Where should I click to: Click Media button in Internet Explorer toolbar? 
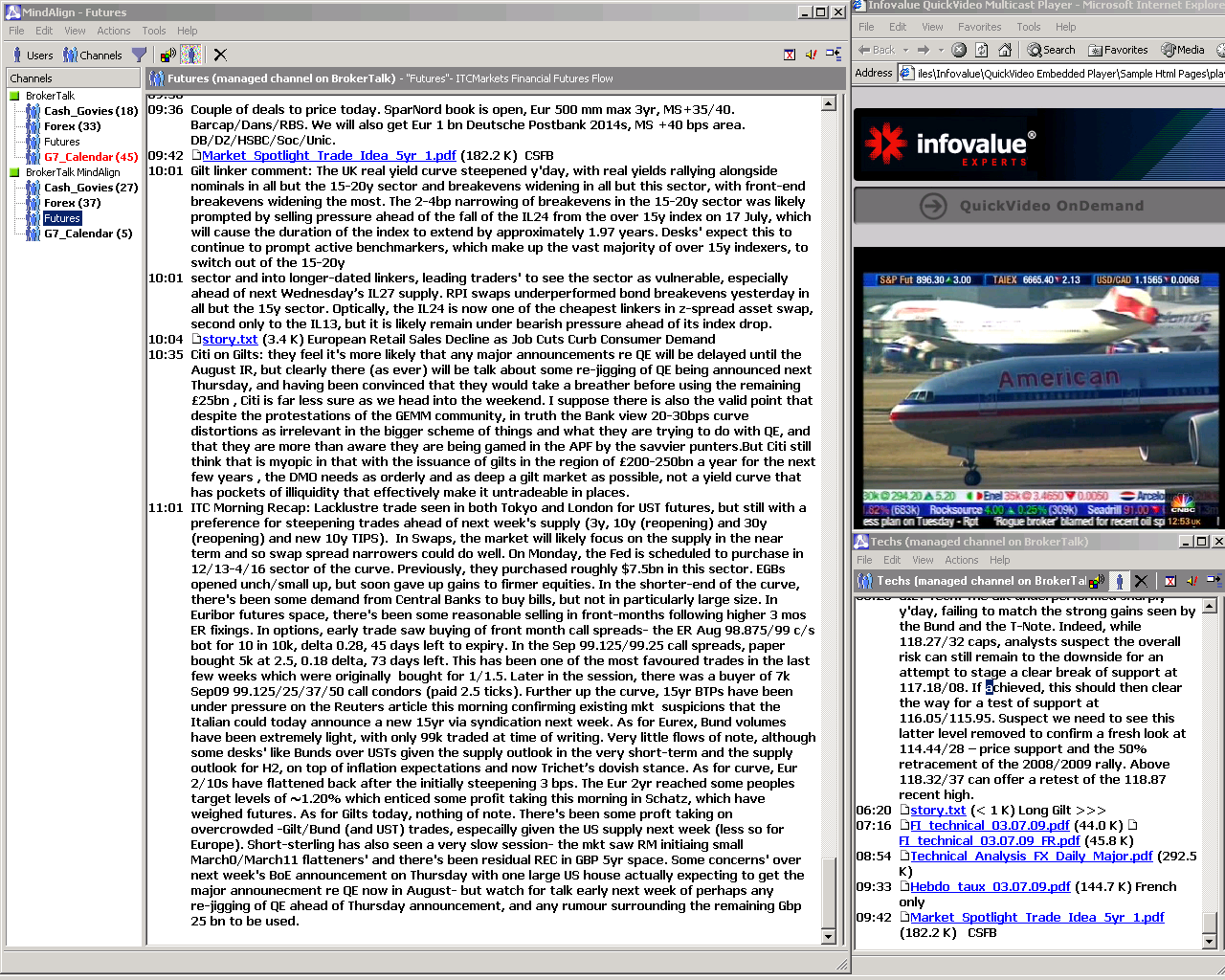pos(1183,50)
